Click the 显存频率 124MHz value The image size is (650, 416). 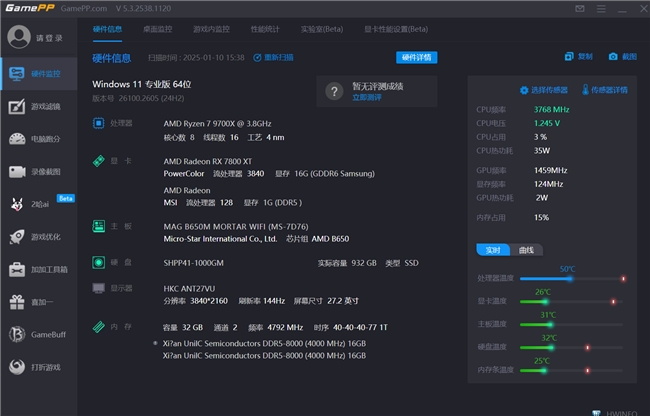548,184
